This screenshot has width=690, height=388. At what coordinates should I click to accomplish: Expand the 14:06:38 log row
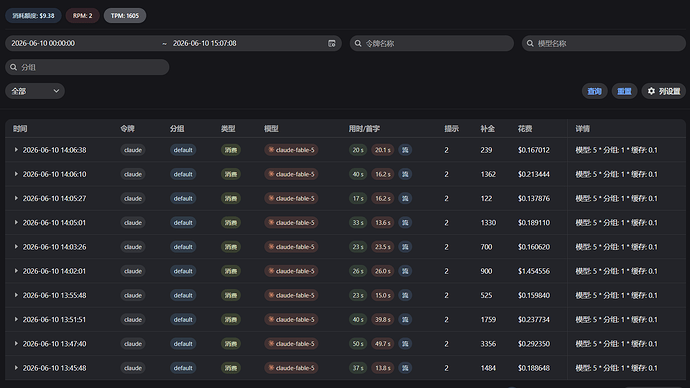point(16,150)
